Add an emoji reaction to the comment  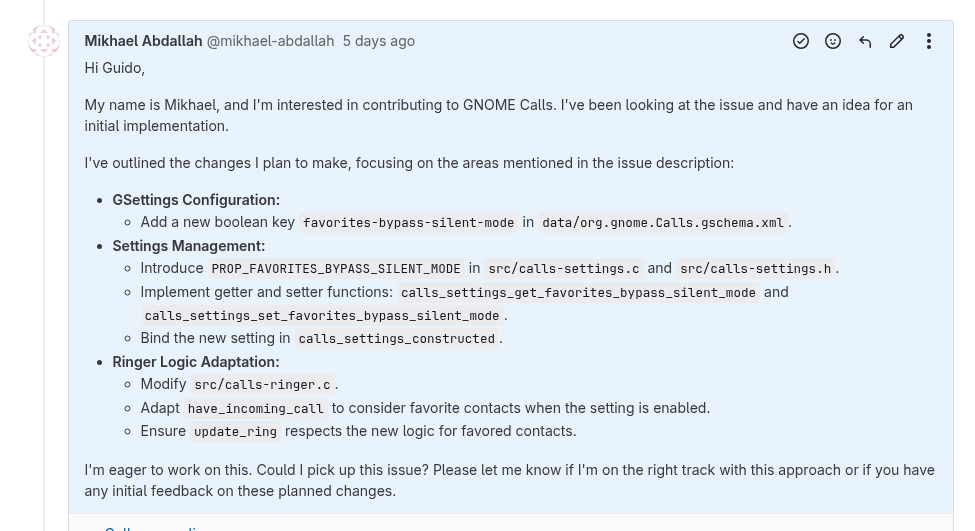833,41
